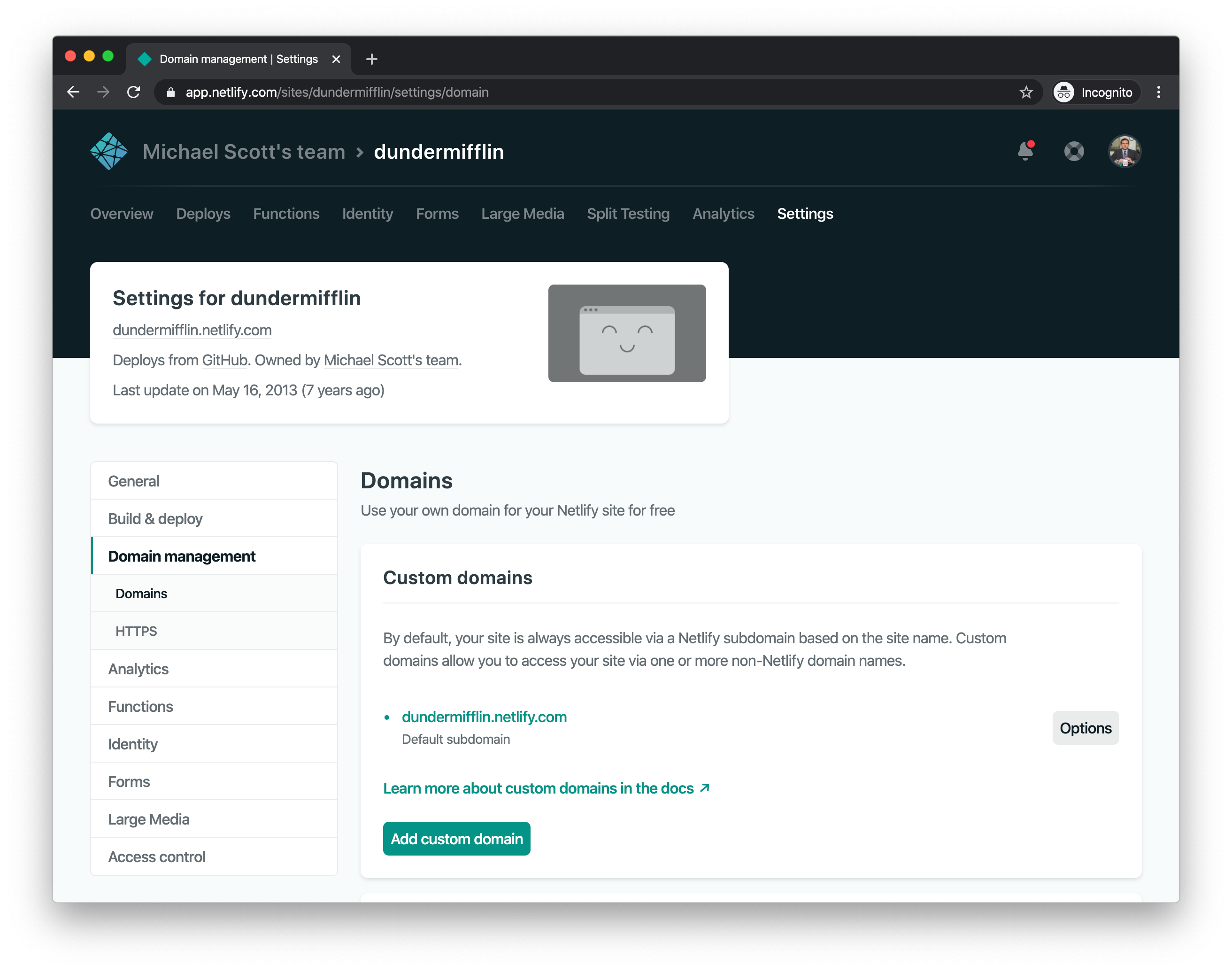Image resolution: width=1232 pixels, height=972 pixels.
Task: Collapse the Domain management sidebar section
Action: coord(182,556)
